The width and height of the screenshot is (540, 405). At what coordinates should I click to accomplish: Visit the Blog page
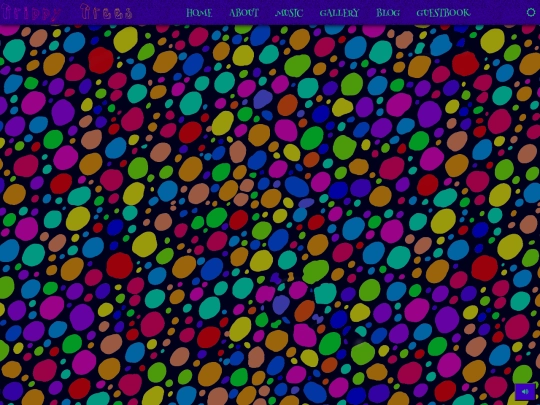point(388,13)
